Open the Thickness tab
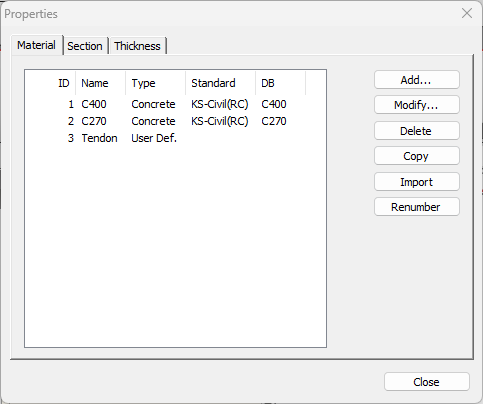 coord(137,46)
